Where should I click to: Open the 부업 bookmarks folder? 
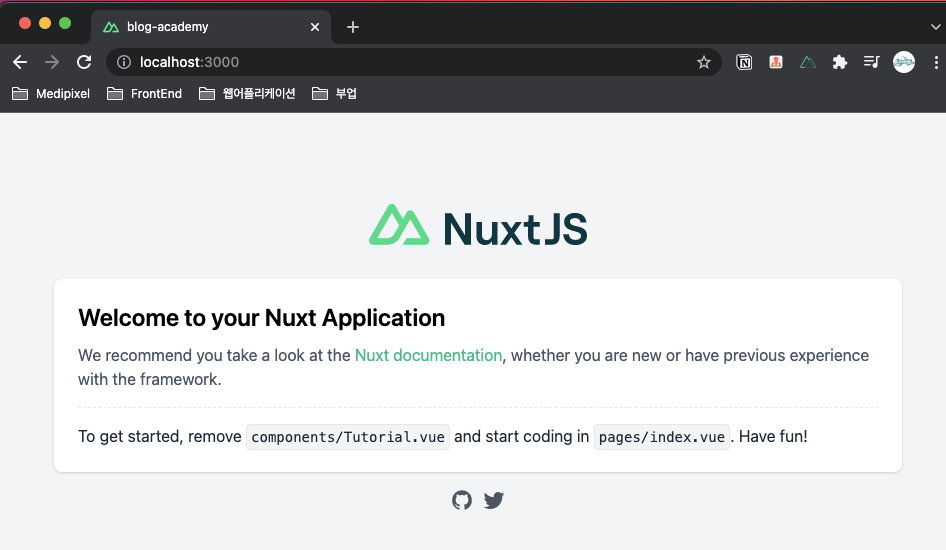click(334, 93)
